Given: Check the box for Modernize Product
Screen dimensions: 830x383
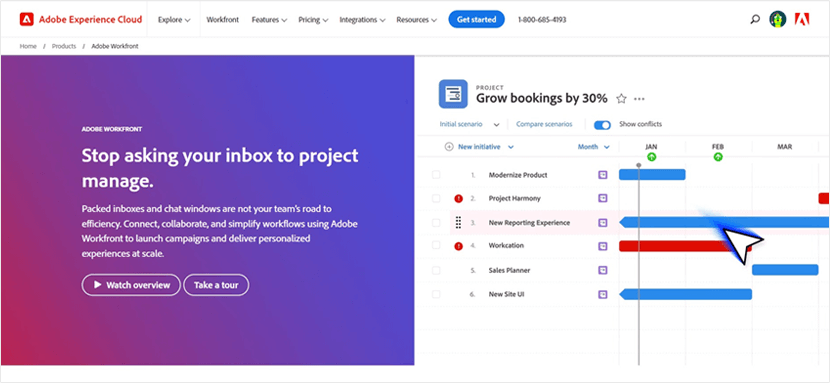Looking at the screenshot, I should click(x=436, y=175).
